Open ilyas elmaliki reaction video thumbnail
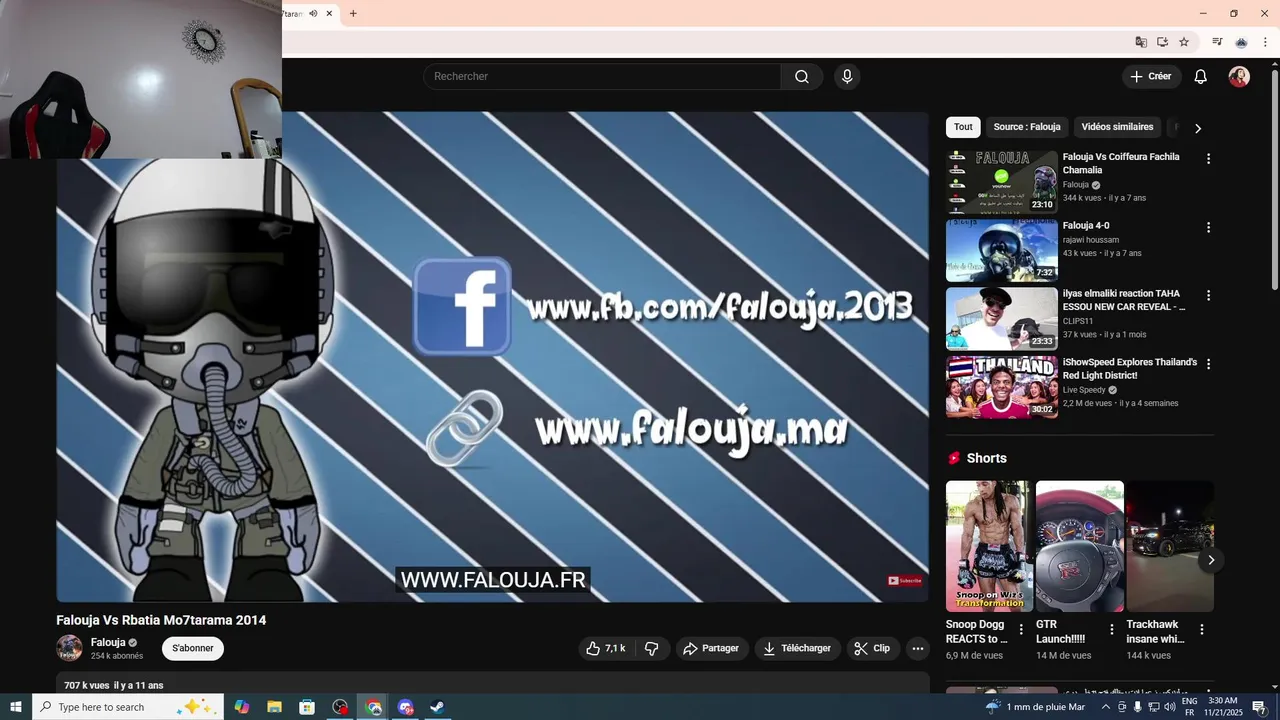 point(1002,318)
